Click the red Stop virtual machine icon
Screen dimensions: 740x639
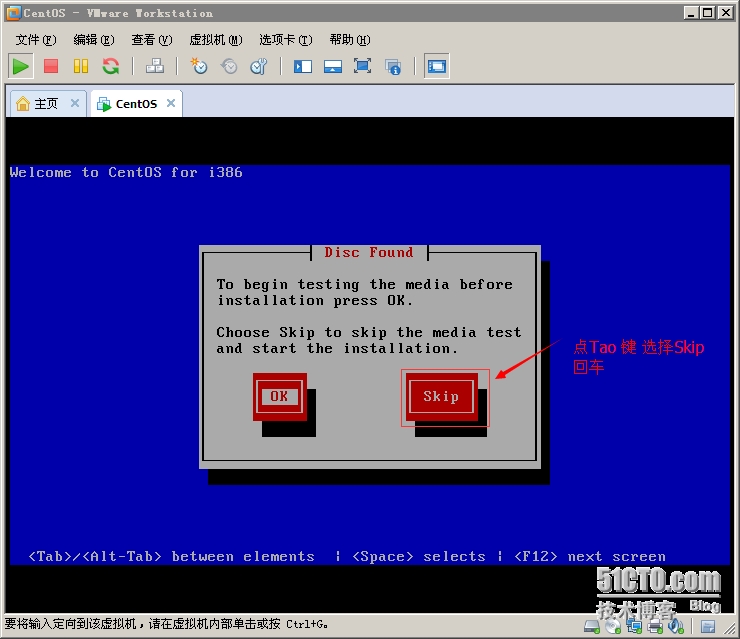pos(50,66)
